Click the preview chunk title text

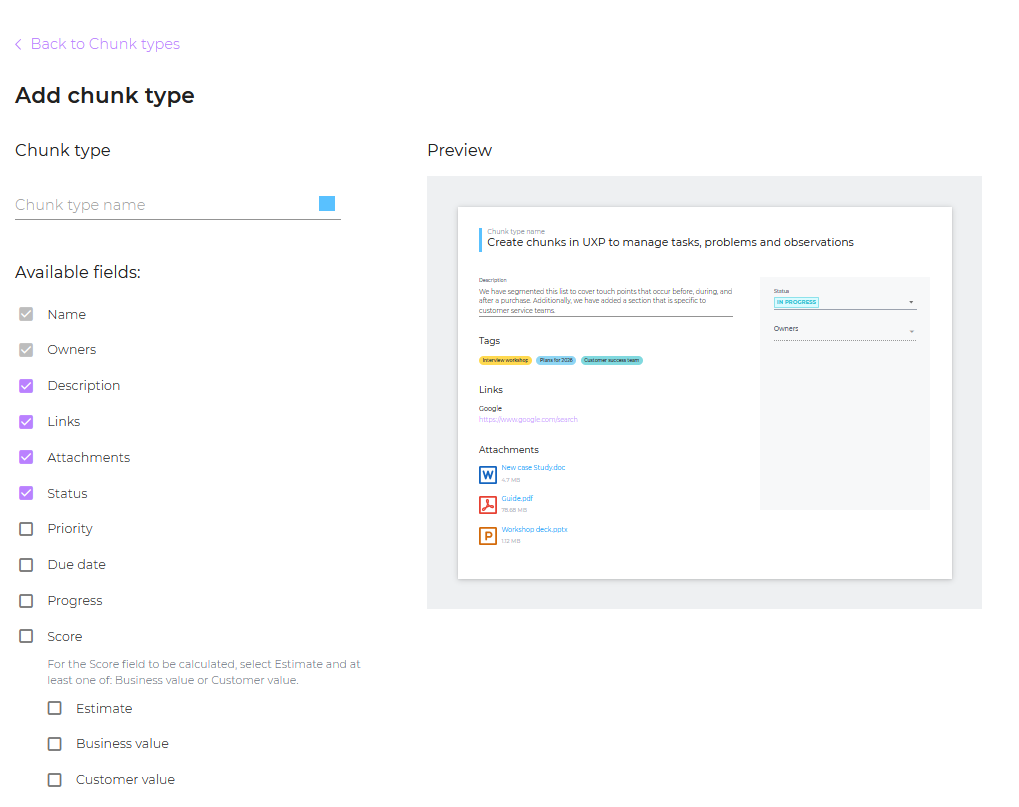670,242
